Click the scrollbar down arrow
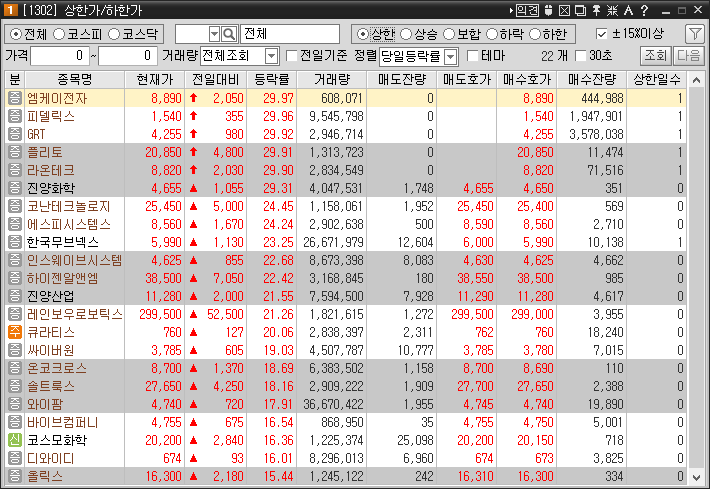Viewport: 710px width, 489px height. coord(696,476)
